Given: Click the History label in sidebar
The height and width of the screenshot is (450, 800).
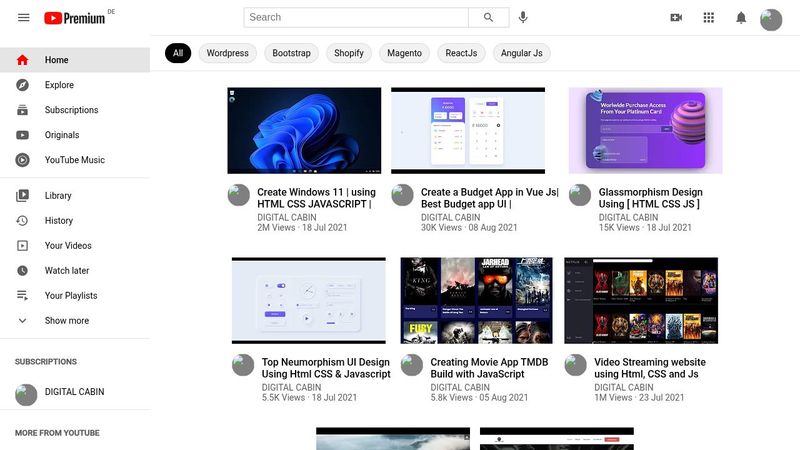Looking at the screenshot, I should [x=59, y=220].
